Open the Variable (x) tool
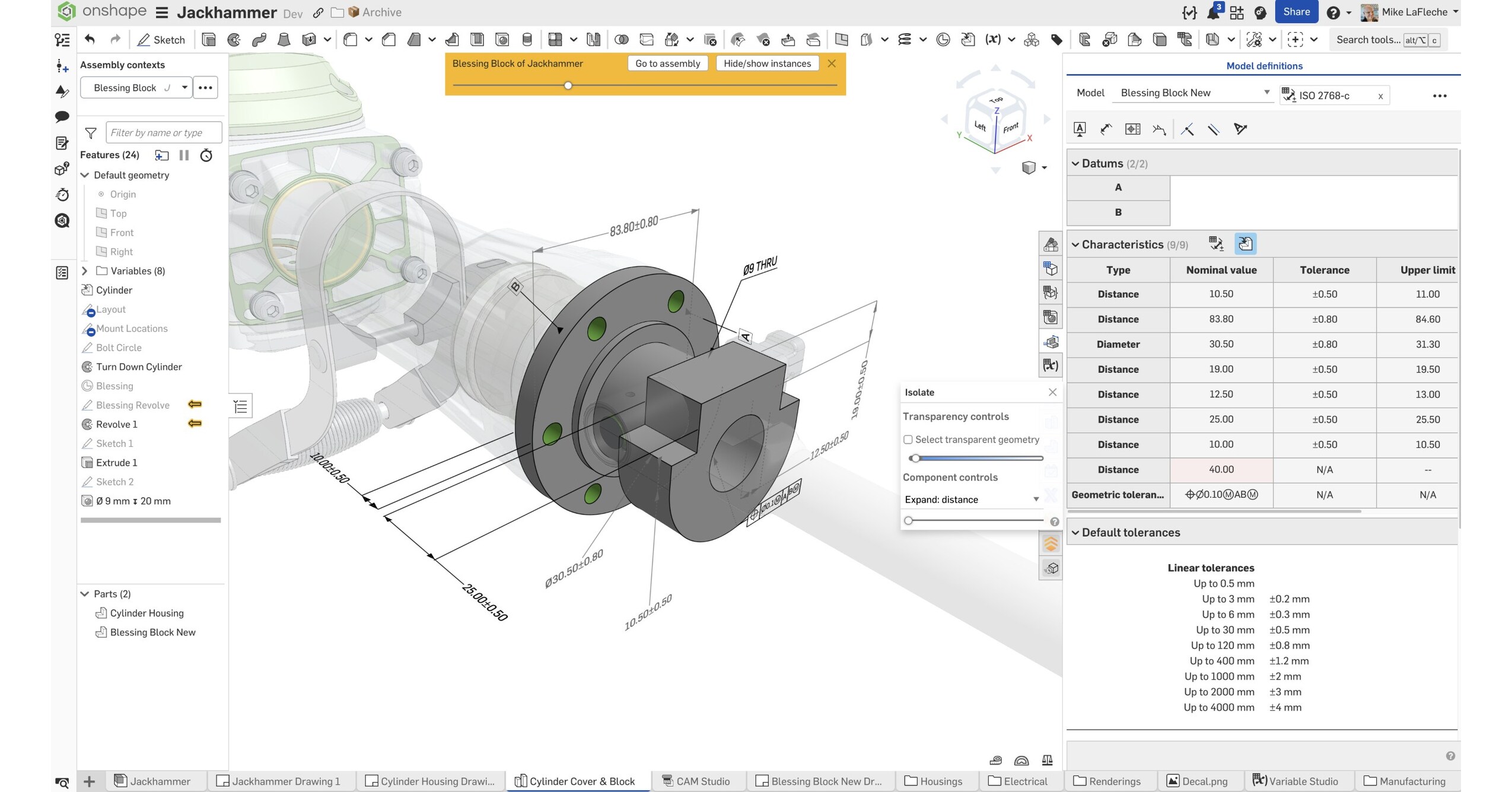1512x792 pixels. [x=993, y=40]
